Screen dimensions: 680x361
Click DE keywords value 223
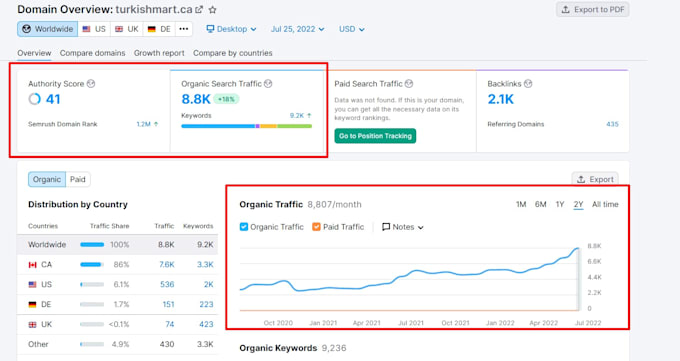[206, 305]
